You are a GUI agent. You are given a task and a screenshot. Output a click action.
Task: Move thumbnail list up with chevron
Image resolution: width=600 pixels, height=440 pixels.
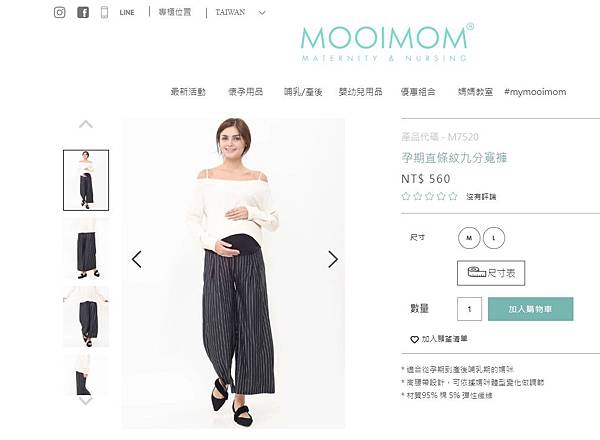point(86,124)
